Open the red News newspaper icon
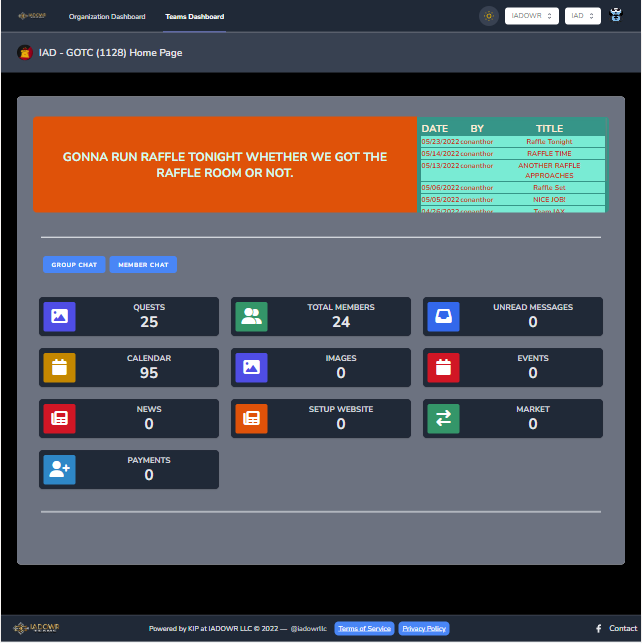The image size is (642, 643). 59,418
